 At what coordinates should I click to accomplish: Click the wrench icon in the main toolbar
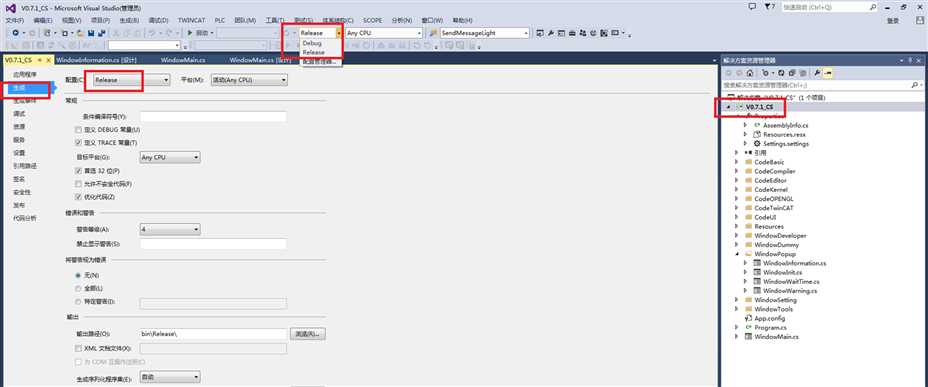coord(551,33)
